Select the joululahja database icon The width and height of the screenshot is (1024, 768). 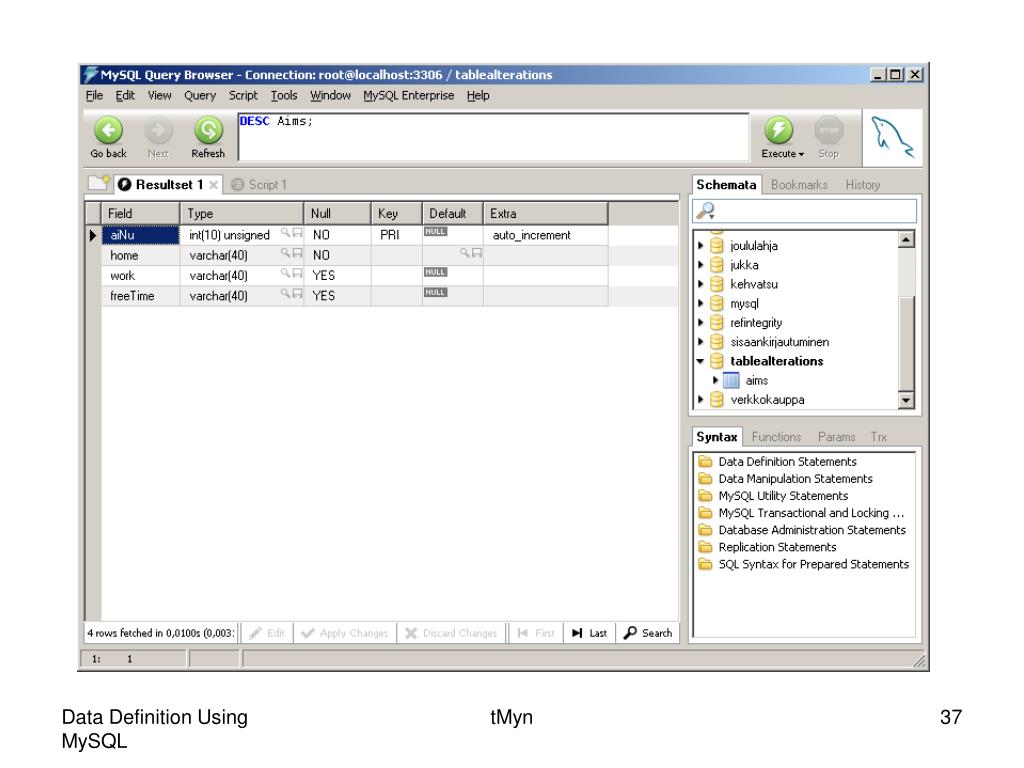(x=716, y=246)
